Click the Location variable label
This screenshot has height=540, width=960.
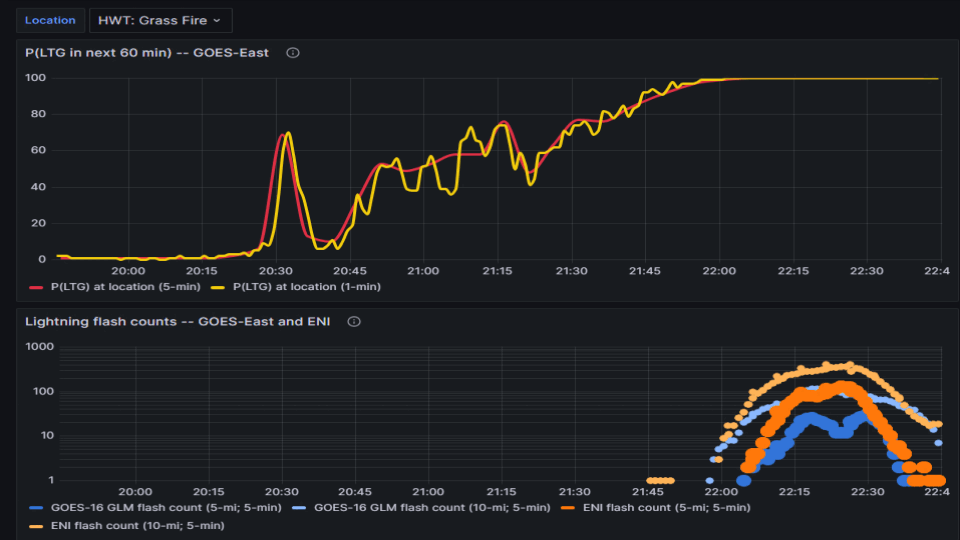[50, 20]
